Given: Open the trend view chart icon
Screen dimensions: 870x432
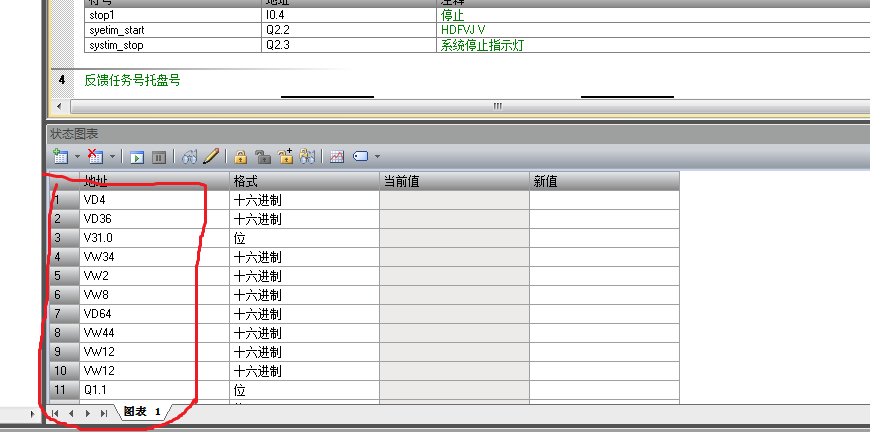Looking at the screenshot, I should point(337,157).
